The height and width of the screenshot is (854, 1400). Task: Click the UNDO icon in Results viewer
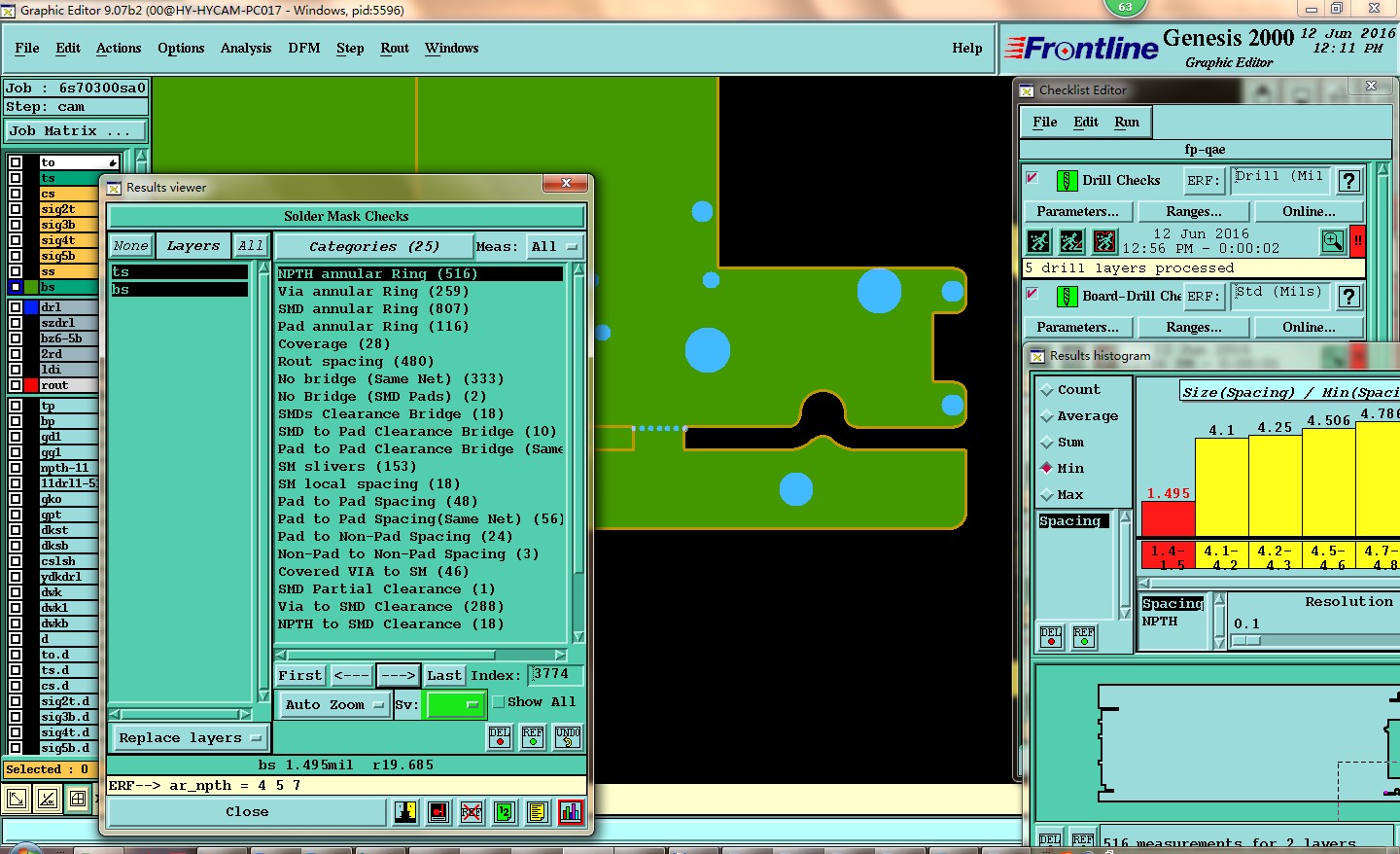568,737
